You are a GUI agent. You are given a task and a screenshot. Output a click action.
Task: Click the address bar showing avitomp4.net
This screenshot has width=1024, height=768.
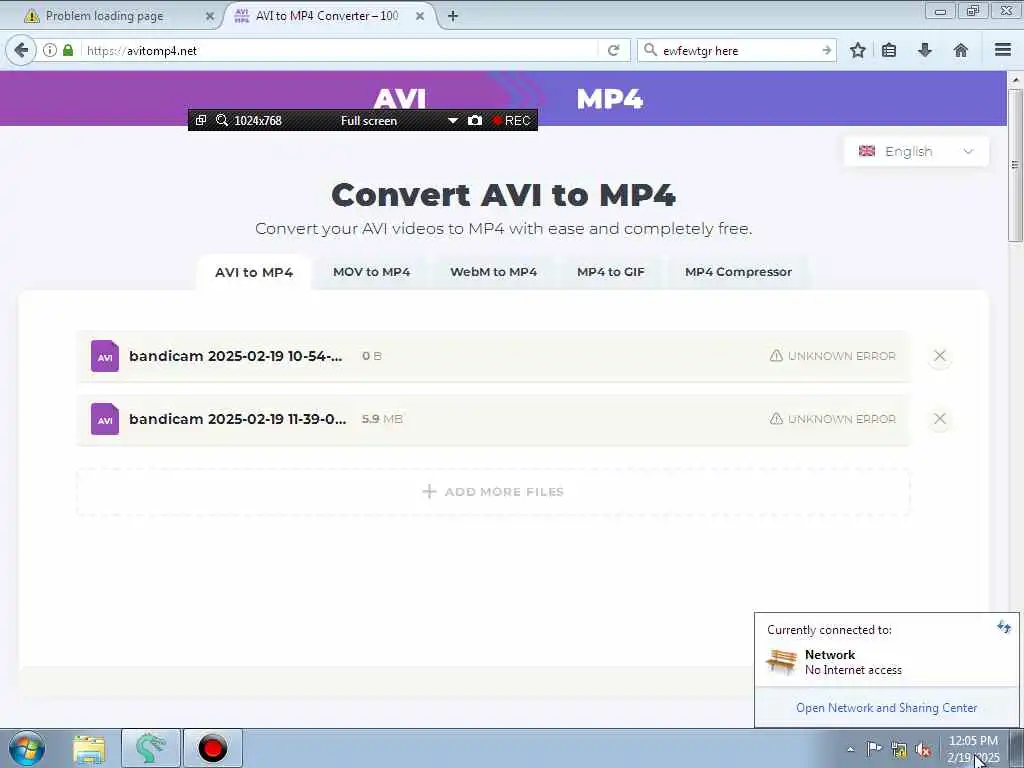coord(340,50)
